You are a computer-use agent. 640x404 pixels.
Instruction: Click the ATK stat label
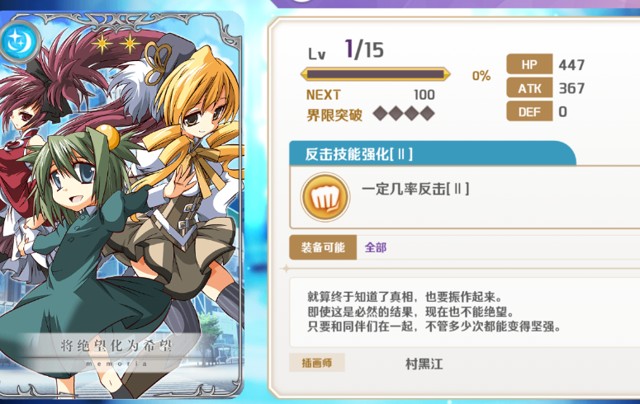tap(529, 88)
